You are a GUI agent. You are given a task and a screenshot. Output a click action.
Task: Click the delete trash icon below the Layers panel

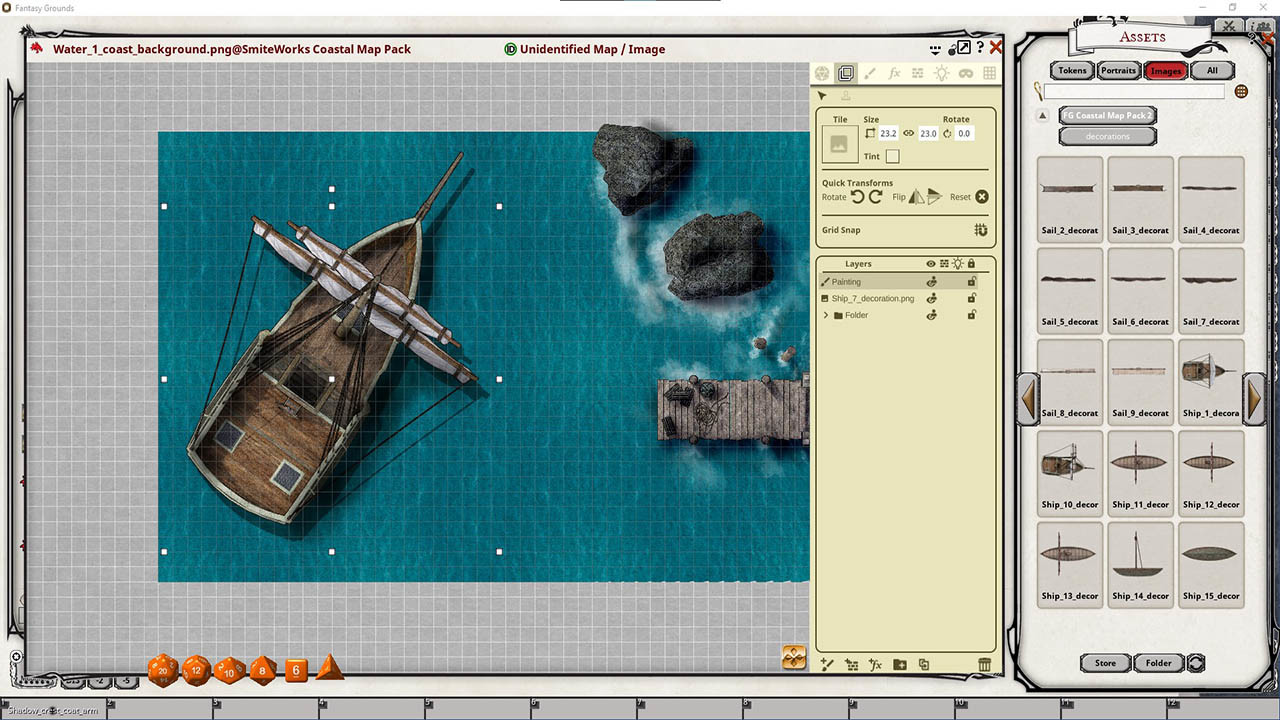984,664
